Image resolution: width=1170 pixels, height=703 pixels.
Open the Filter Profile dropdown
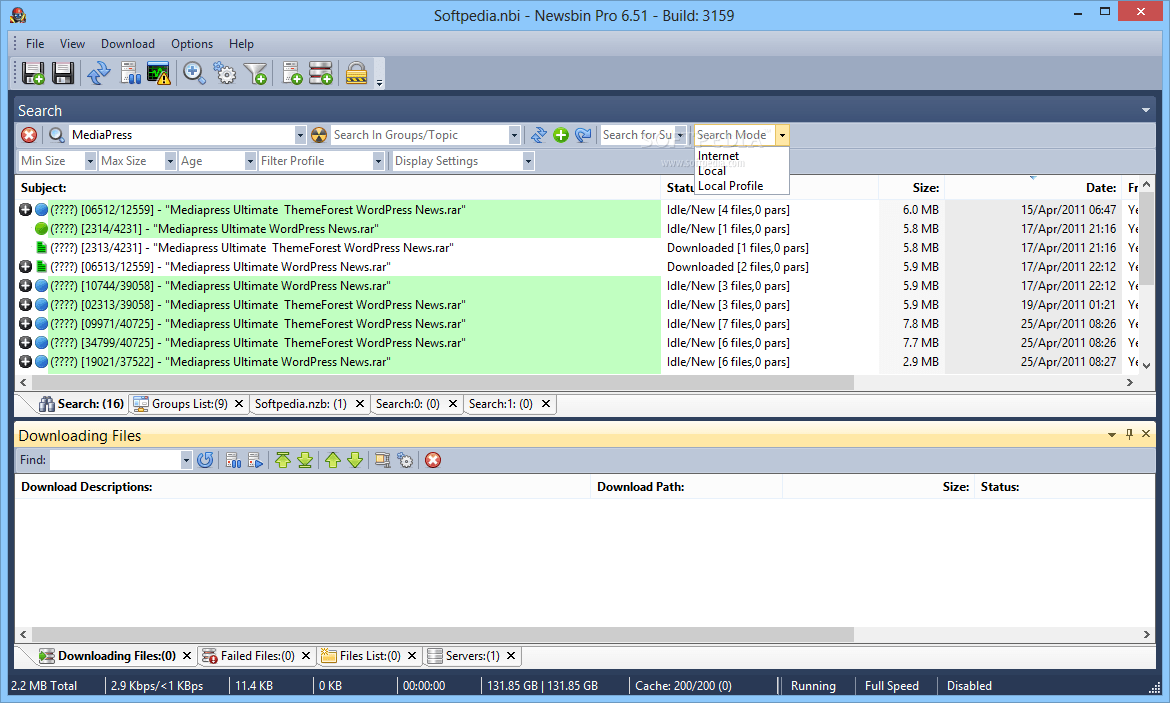[x=377, y=160]
